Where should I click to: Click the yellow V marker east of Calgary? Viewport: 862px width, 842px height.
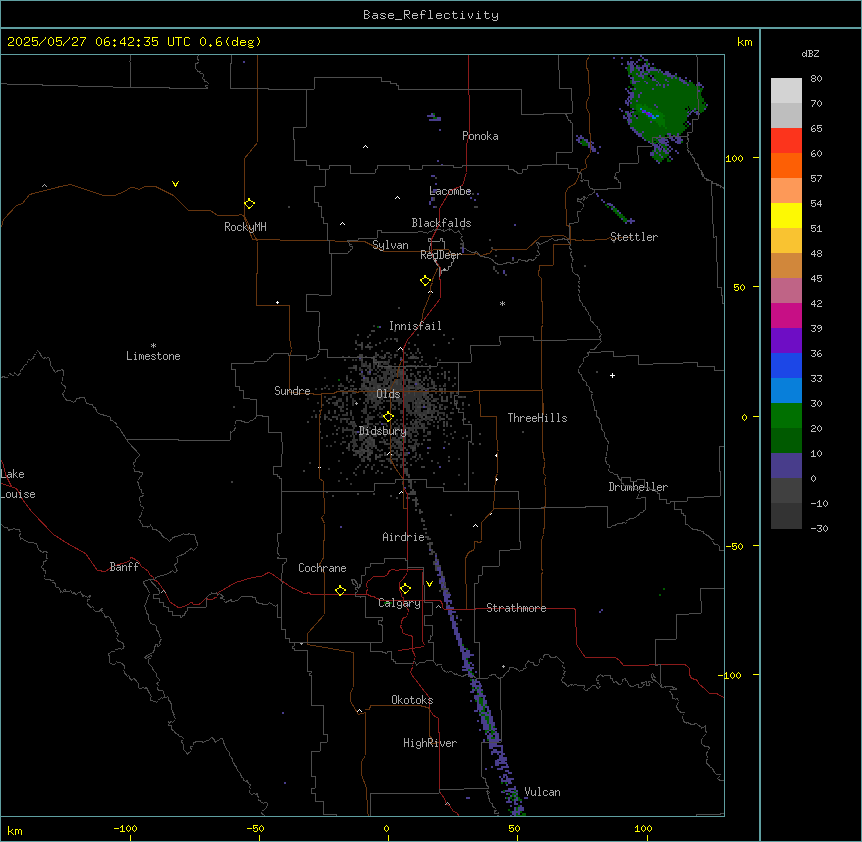coord(429,584)
